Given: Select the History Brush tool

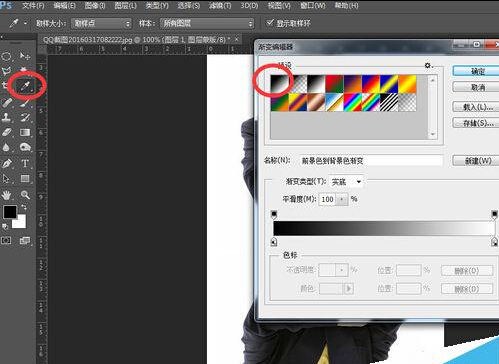Looking at the screenshot, I should pos(25,117).
